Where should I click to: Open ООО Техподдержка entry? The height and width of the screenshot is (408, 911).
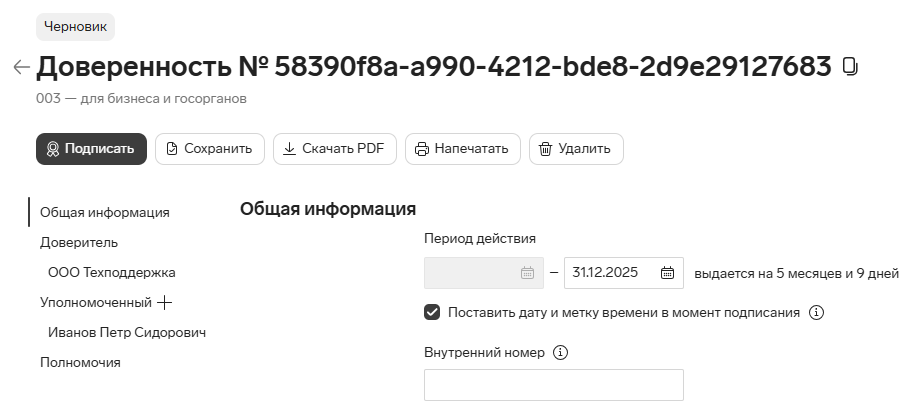coord(112,273)
